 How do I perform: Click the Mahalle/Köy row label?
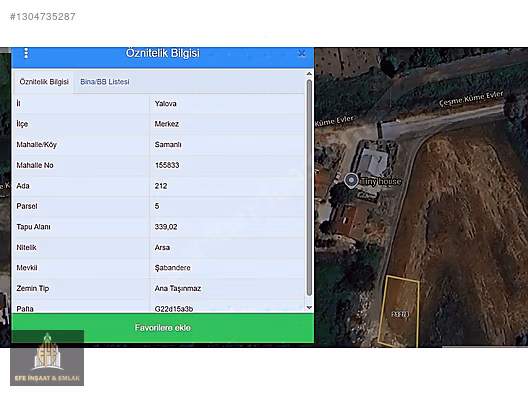coord(37,145)
